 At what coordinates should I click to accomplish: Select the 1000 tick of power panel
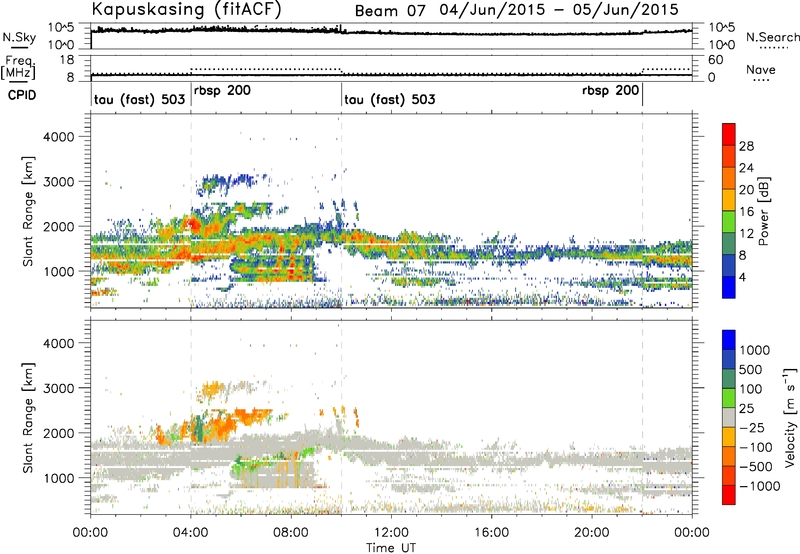point(58,271)
